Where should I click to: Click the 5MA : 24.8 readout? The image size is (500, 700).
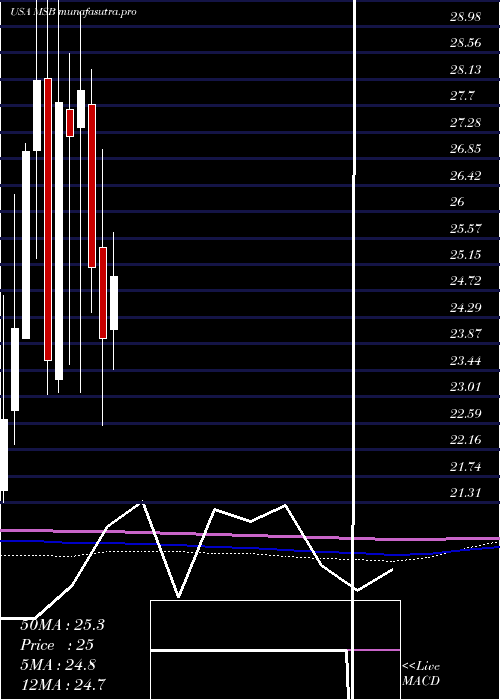58,665
